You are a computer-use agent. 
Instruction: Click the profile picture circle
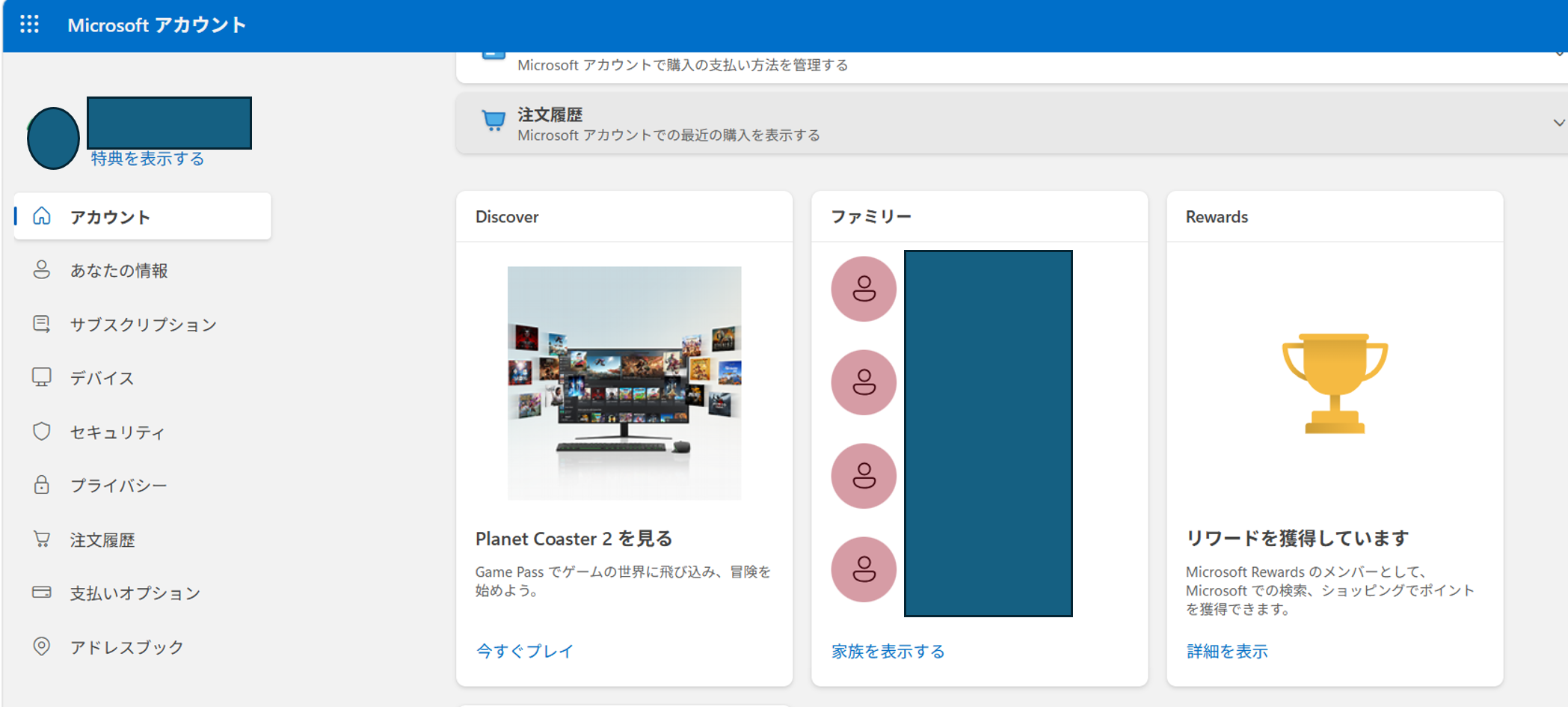point(53,138)
